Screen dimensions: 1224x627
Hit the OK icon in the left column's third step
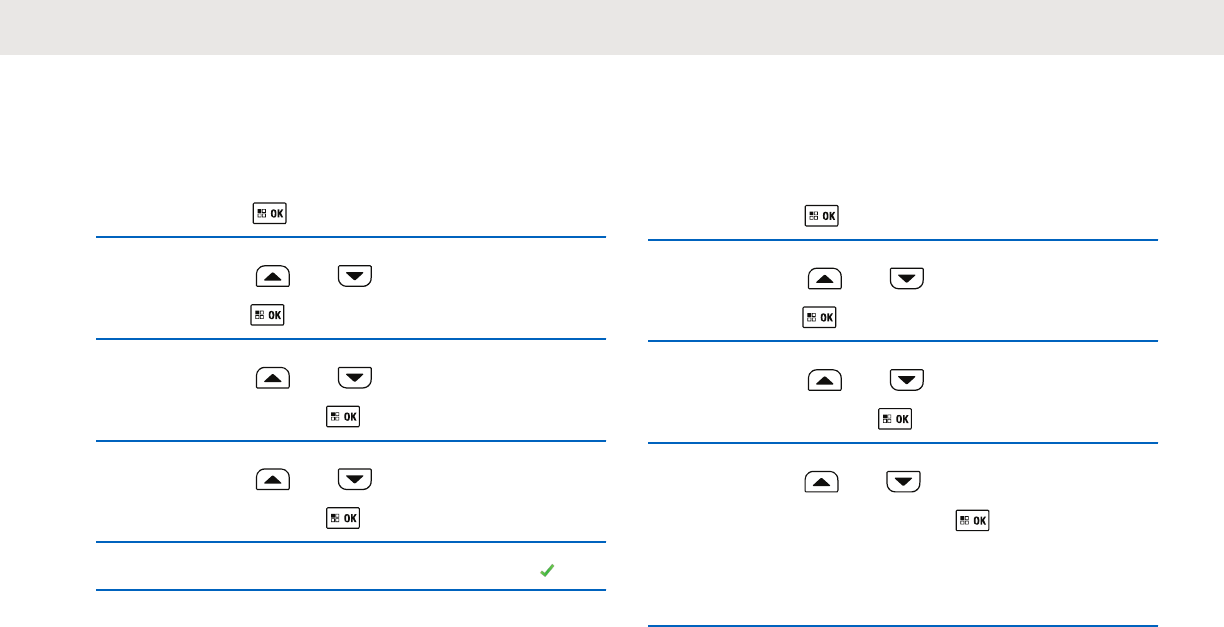click(x=343, y=416)
